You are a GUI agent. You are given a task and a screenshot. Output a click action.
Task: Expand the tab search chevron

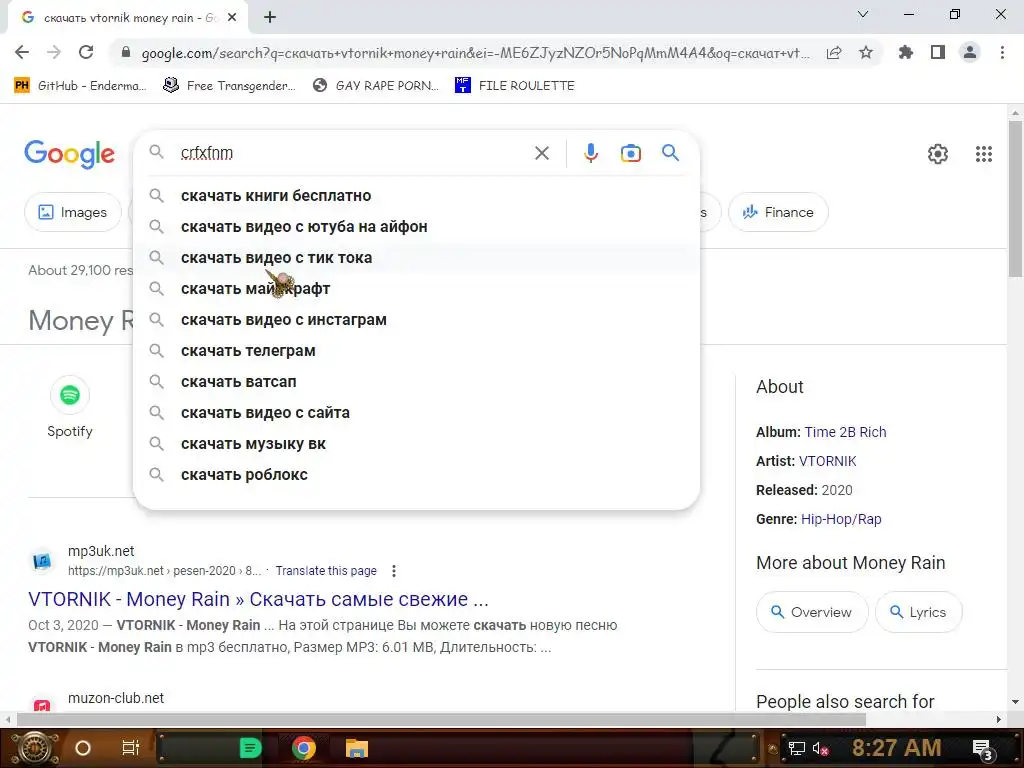coord(863,14)
